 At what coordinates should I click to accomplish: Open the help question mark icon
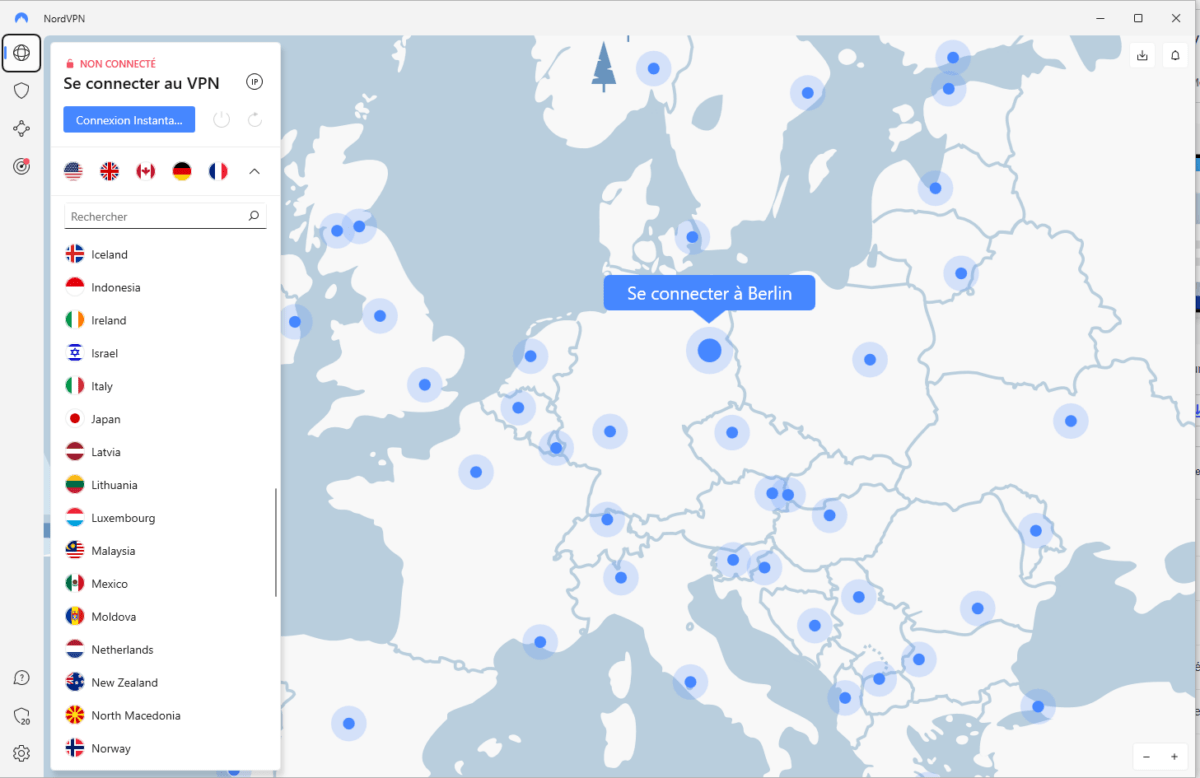pyautogui.click(x=21, y=678)
